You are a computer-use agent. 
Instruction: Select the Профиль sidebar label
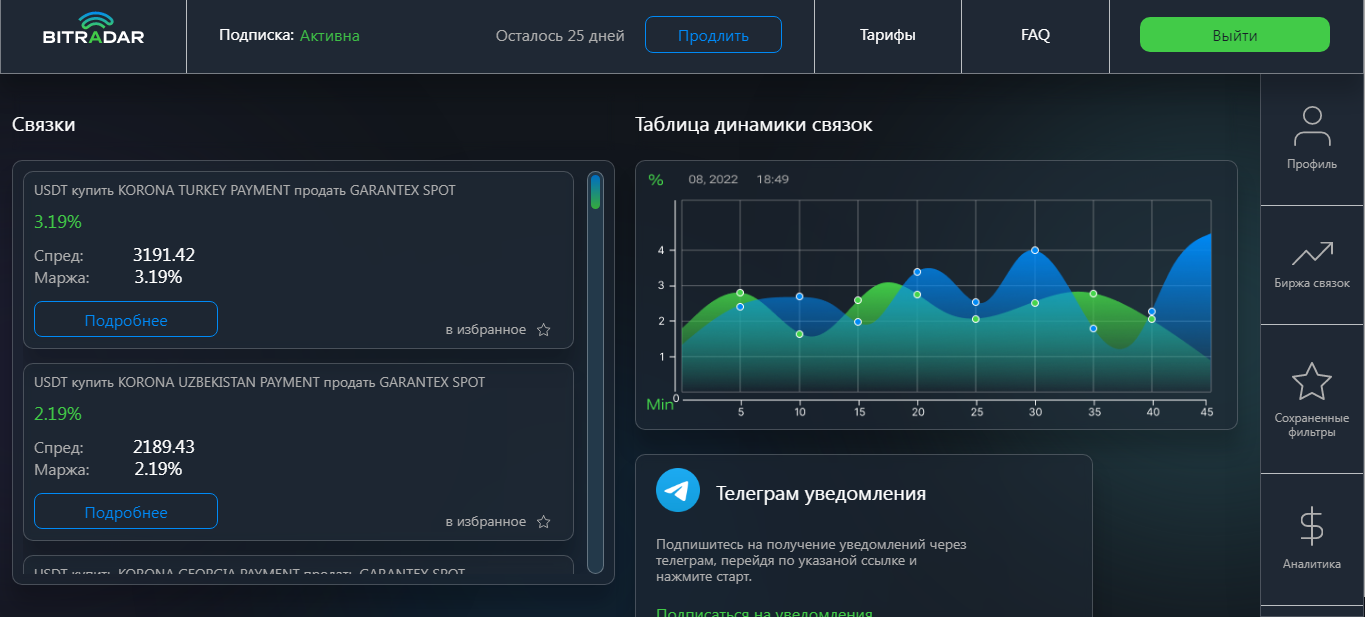click(x=1312, y=164)
